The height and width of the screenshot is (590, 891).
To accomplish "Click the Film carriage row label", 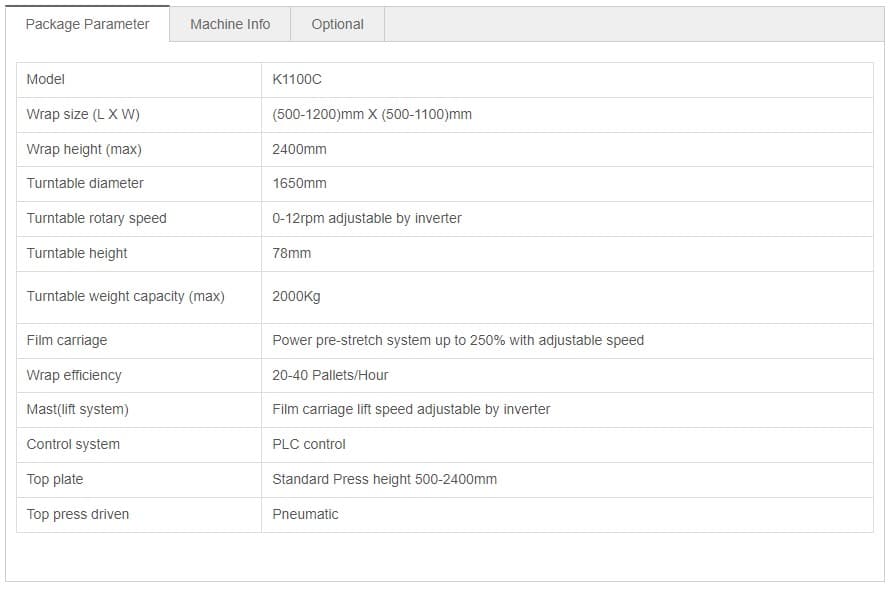I will (x=66, y=340).
